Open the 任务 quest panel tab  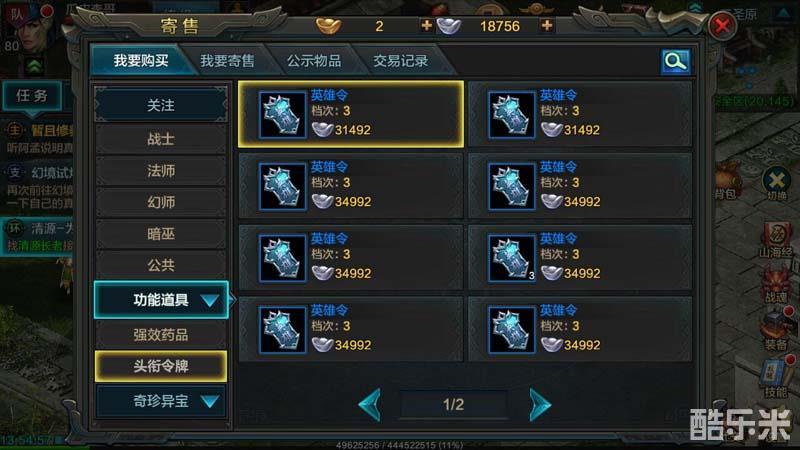[32, 95]
